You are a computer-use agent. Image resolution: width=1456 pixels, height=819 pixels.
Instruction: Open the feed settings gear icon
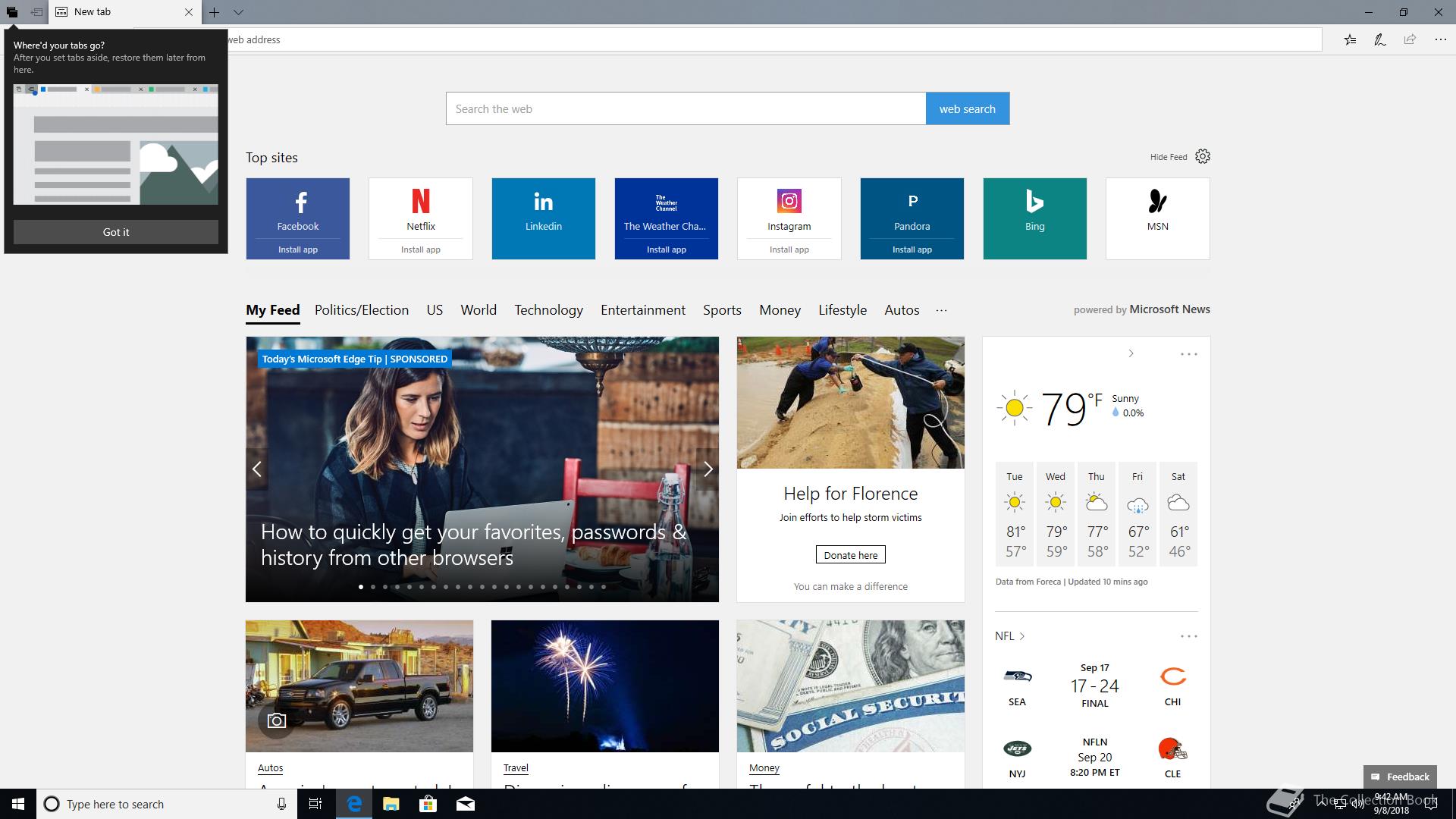[1203, 157]
